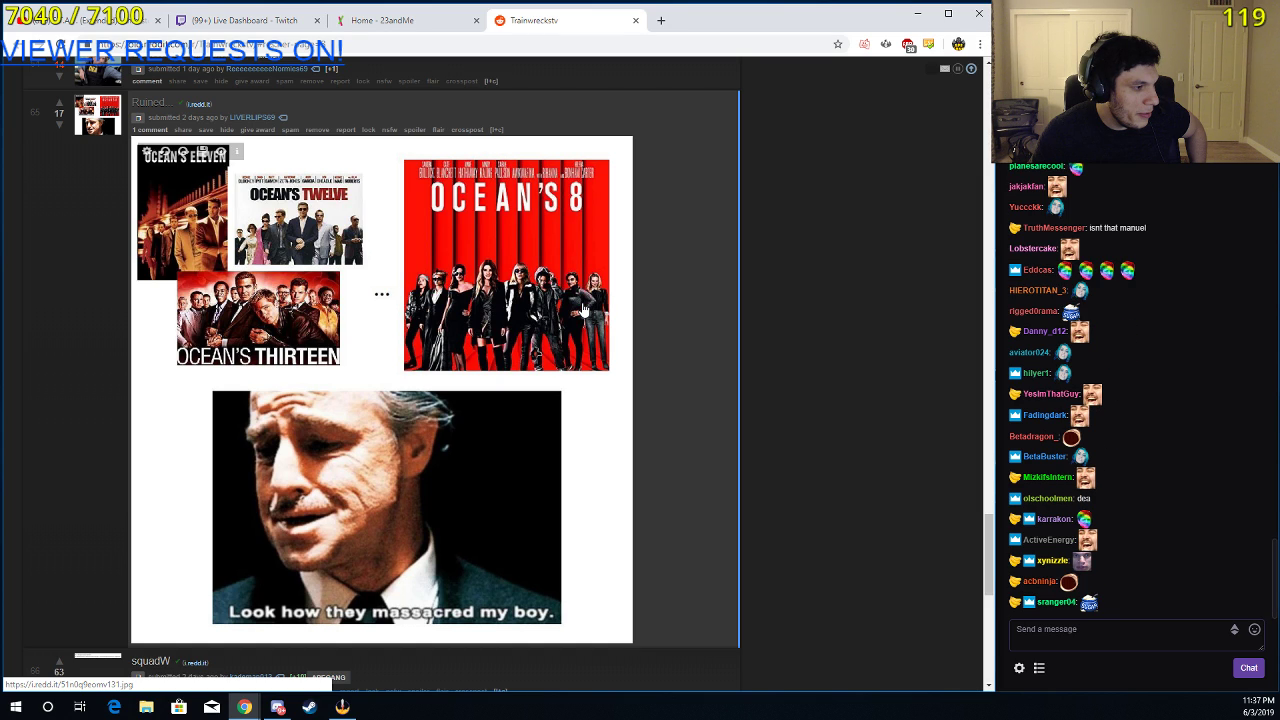Open the Chrome three-dot menu
The height and width of the screenshot is (720, 1280).
point(980,44)
